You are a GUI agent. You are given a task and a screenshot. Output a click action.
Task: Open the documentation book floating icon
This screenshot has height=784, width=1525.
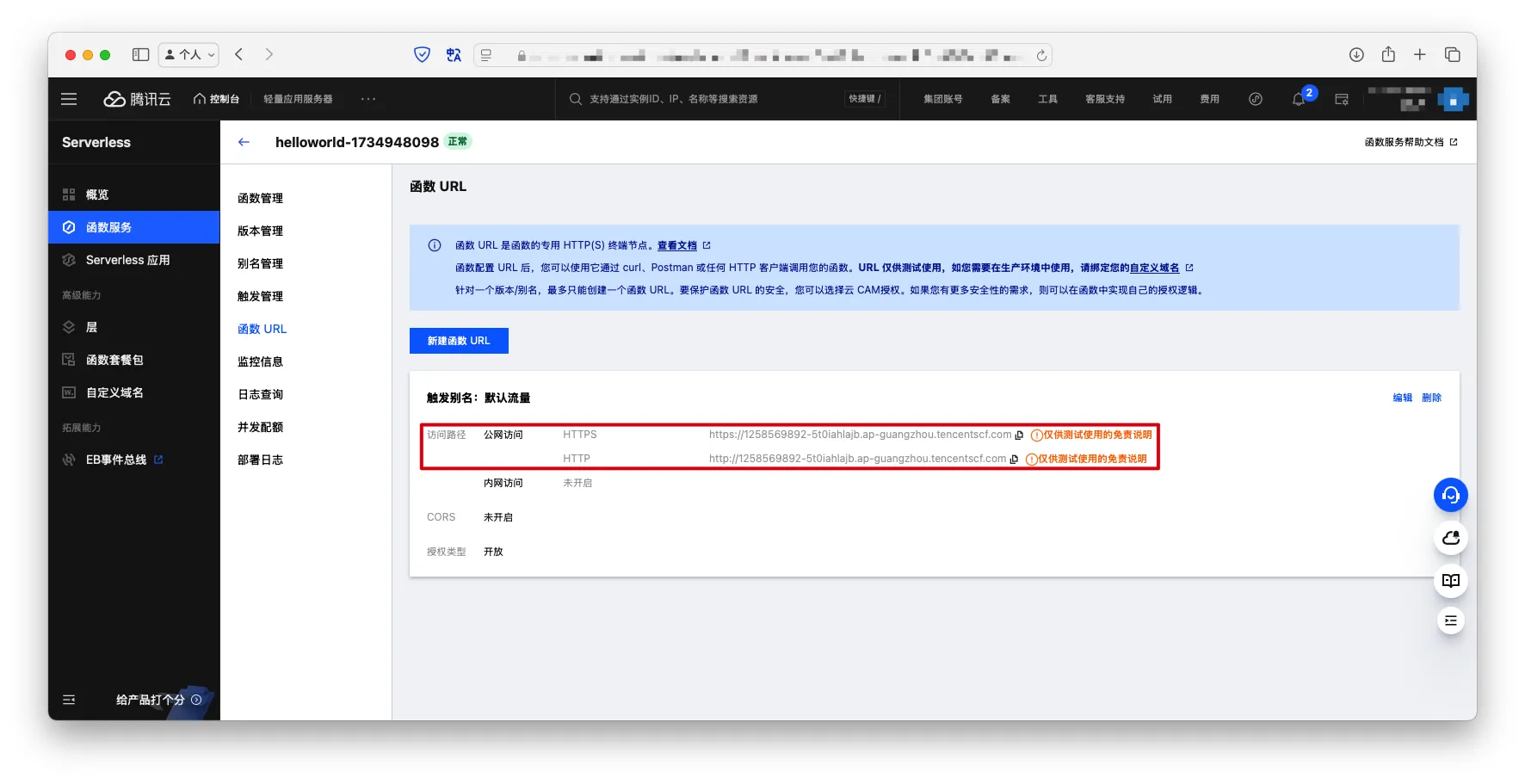click(1450, 580)
